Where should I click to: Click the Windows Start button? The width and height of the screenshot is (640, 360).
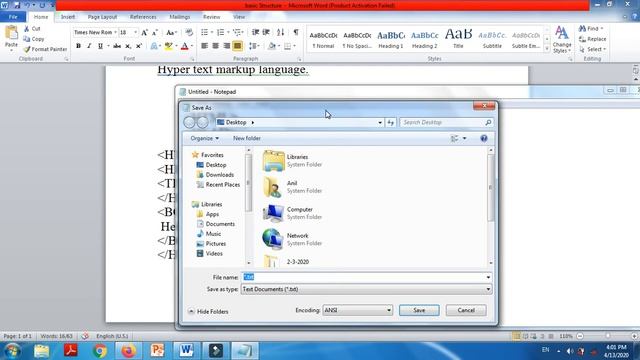pyautogui.click(x=12, y=351)
